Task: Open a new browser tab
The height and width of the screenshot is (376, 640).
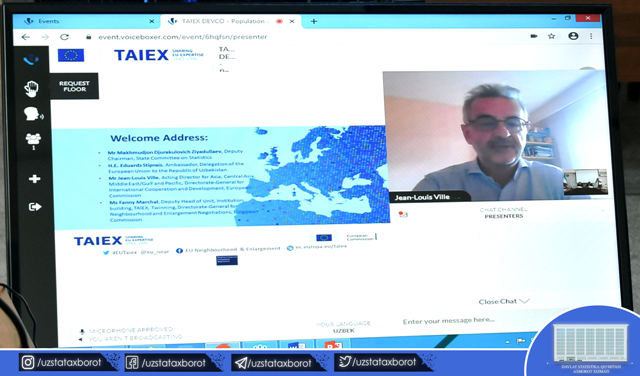Action: (313, 21)
